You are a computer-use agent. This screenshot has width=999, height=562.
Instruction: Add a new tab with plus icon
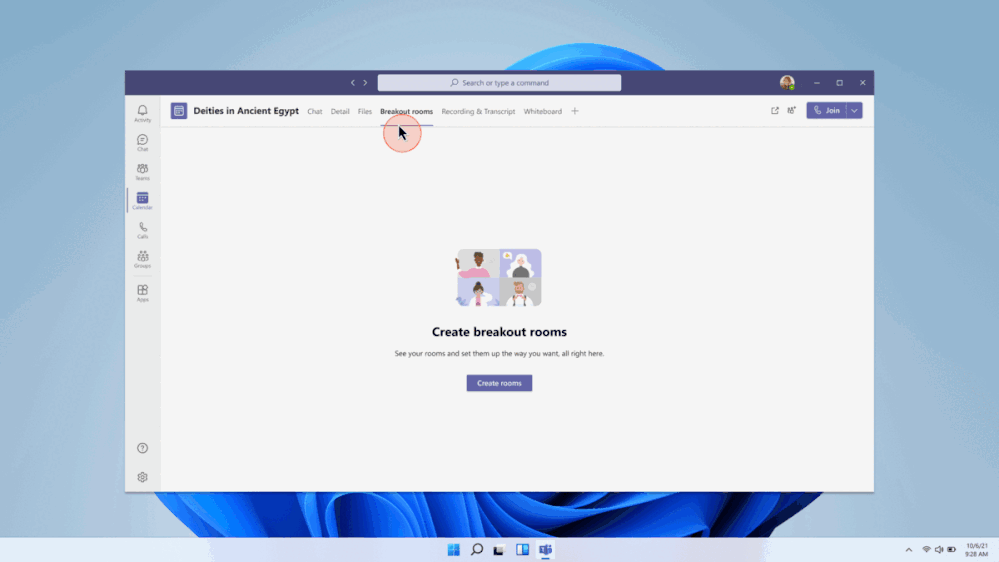[575, 111]
